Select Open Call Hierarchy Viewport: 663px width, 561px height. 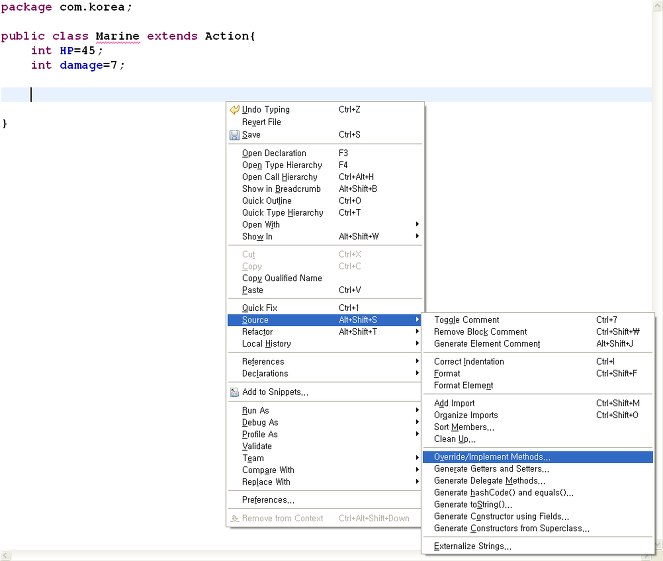(x=325, y=177)
